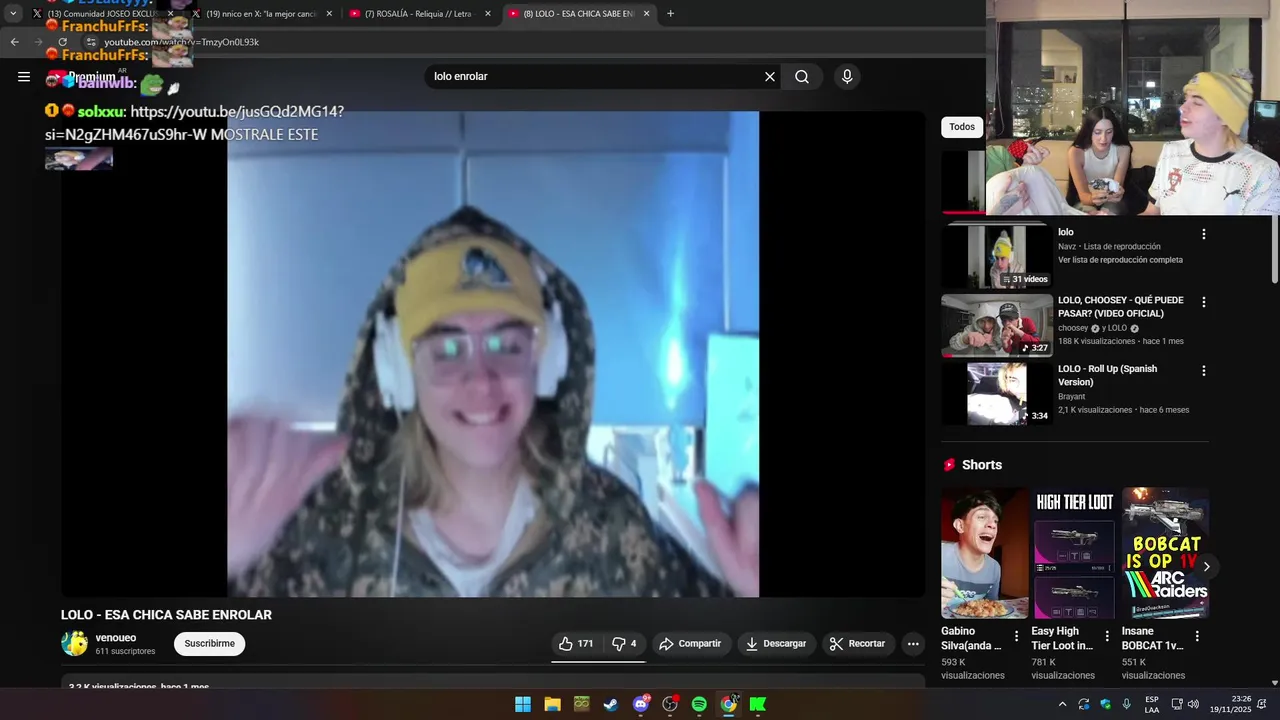
Task: Switch to Chrome in the taskbar
Action: click(729, 704)
